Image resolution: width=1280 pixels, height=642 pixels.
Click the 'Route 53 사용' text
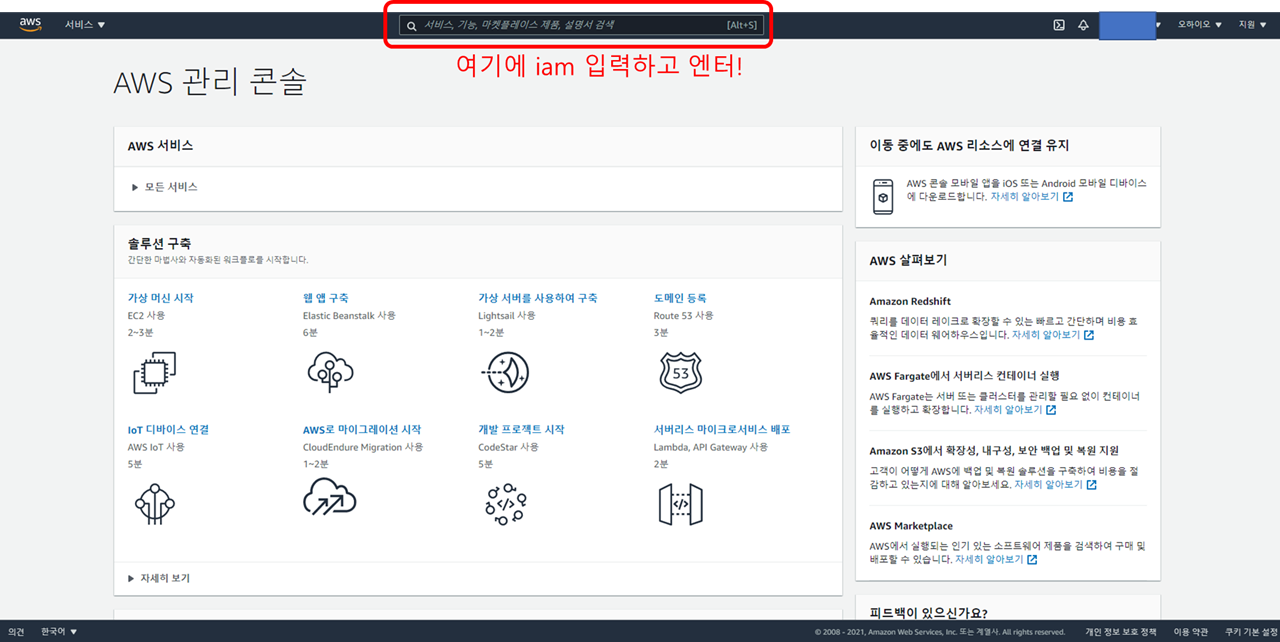pyautogui.click(x=684, y=315)
